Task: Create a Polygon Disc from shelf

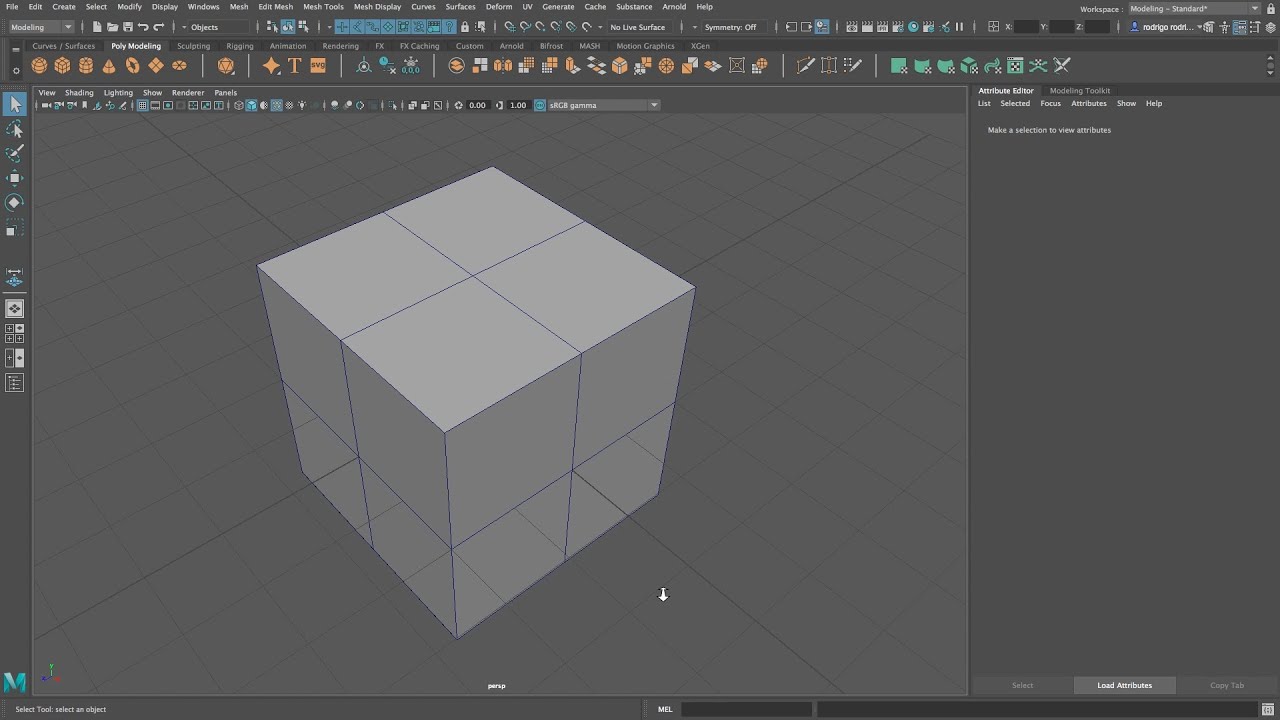Action: point(179,66)
